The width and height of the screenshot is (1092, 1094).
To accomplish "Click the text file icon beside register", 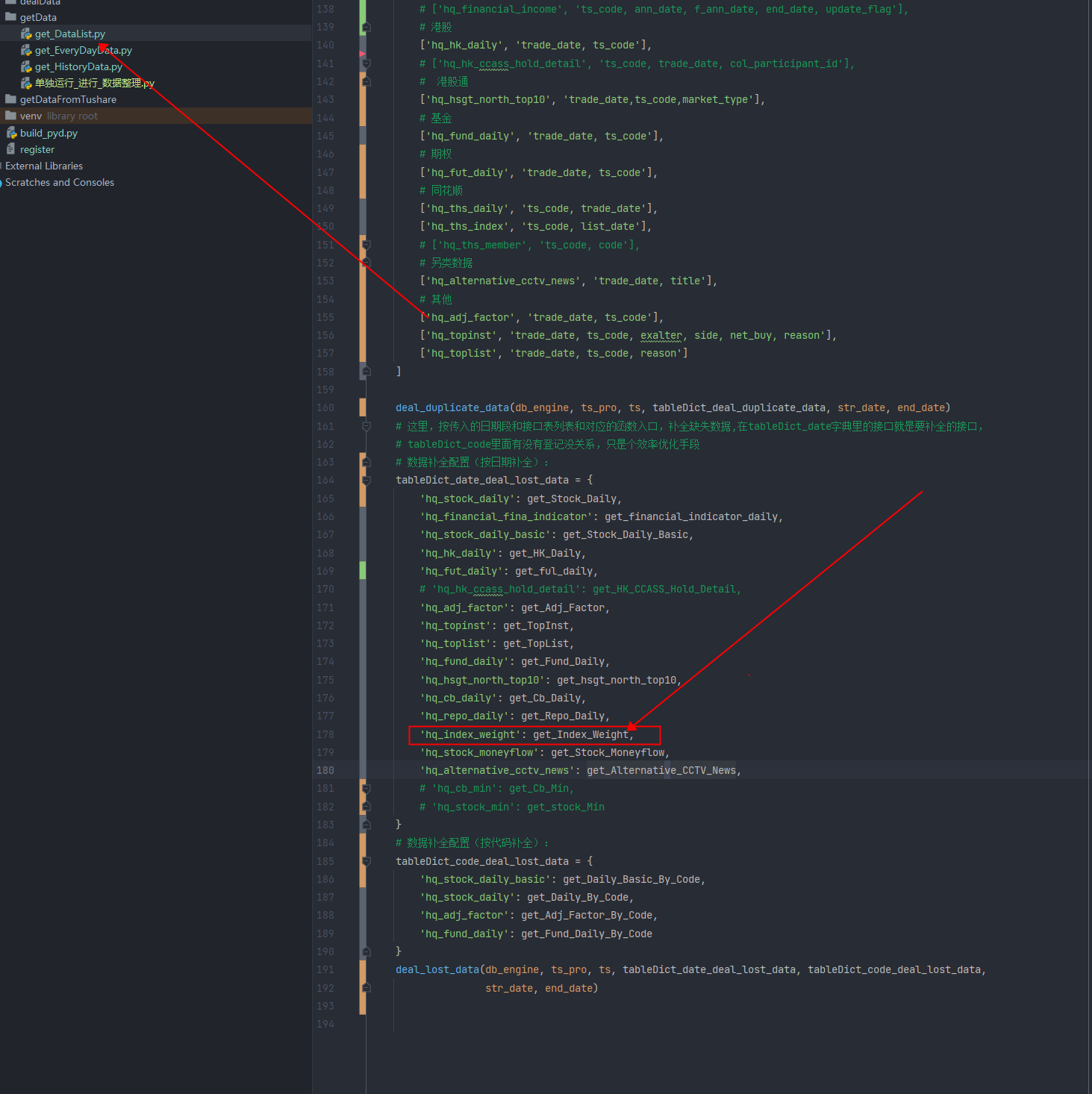I will click(x=11, y=149).
